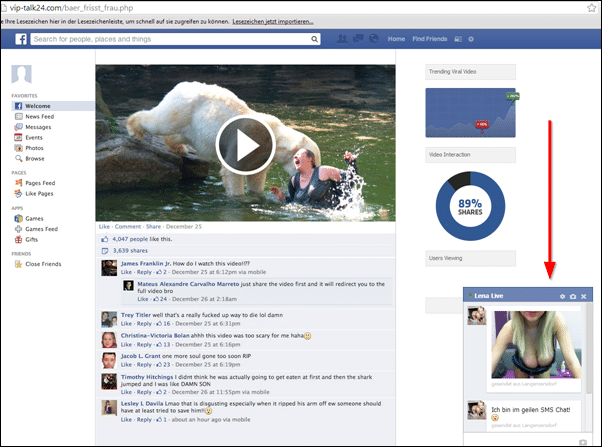This screenshot has height=447, width=602.
Task: Go to Home in the header
Action: tap(396, 39)
